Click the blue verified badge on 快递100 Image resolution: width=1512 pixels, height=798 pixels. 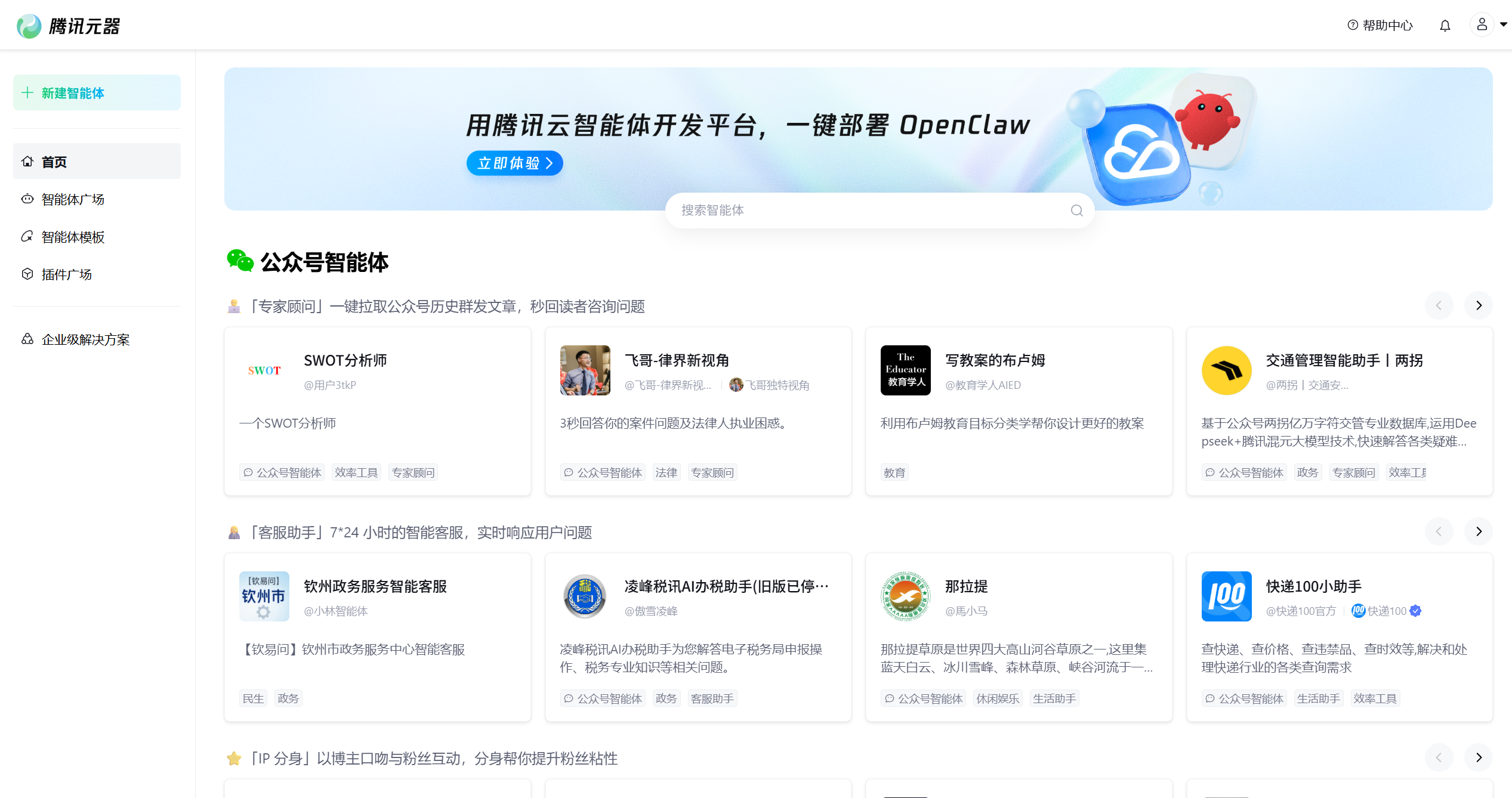pyautogui.click(x=1415, y=611)
